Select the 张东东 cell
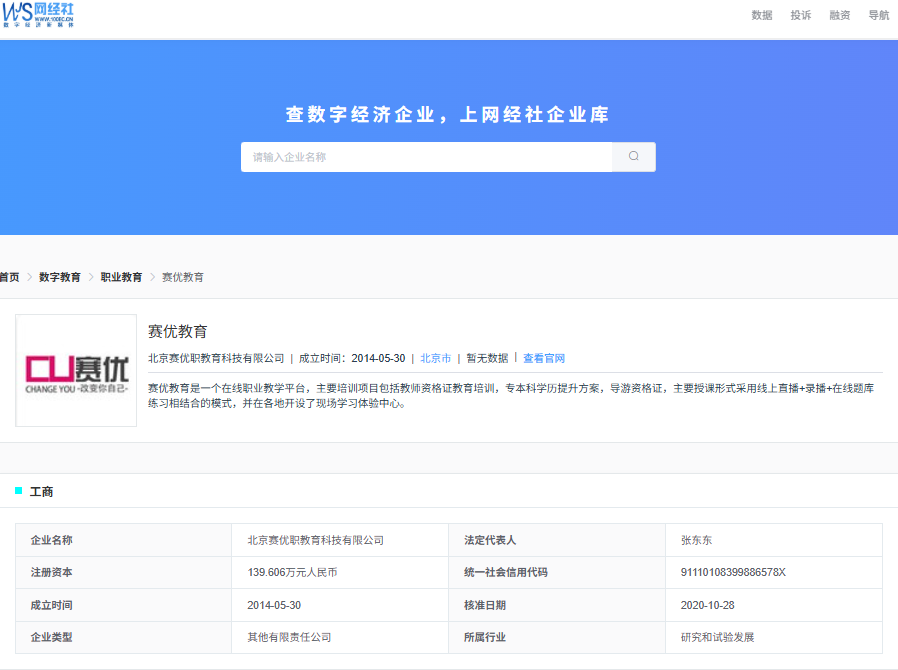 [x=774, y=540]
